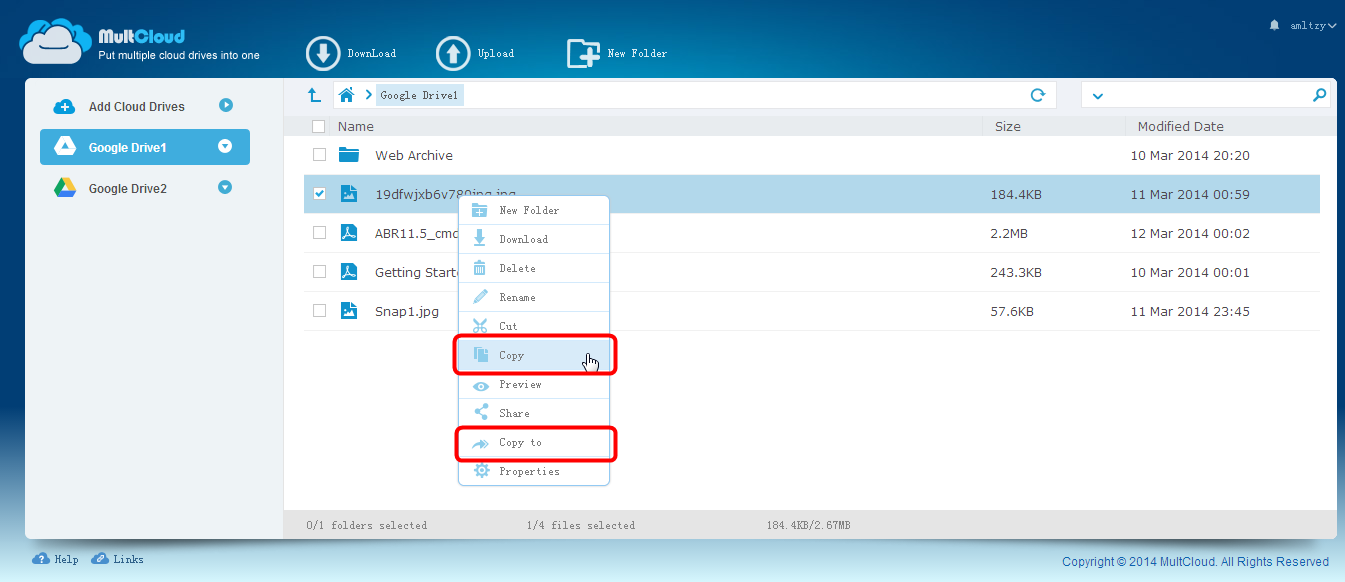
Task: Choose Download in context menu
Action: tap(534, 239)
